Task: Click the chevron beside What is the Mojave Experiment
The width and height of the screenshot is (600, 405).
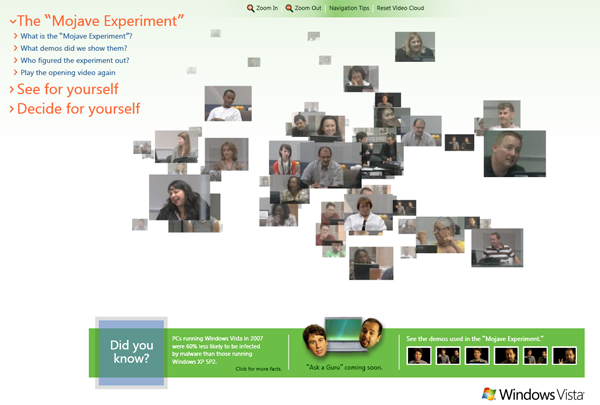Action: tap(16, 36)
